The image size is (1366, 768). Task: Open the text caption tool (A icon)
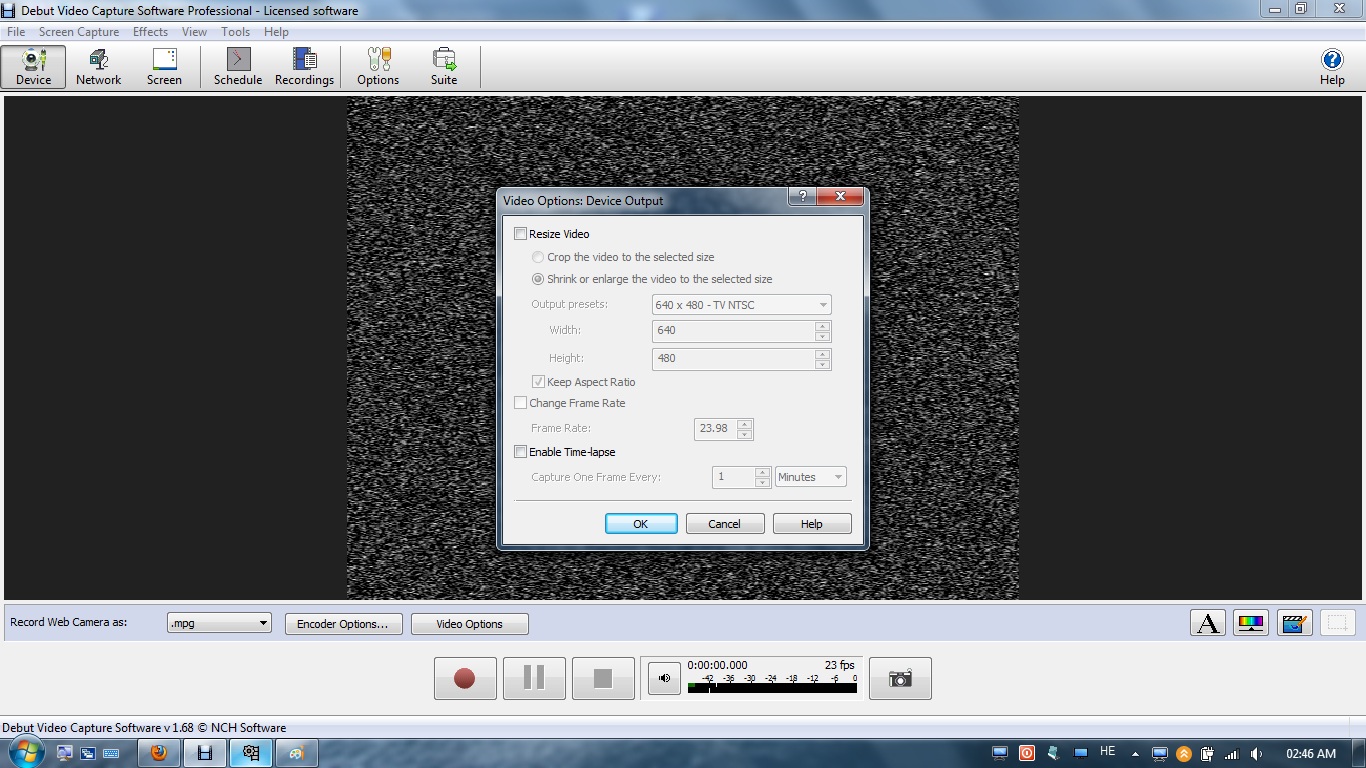coord(1208,623)
